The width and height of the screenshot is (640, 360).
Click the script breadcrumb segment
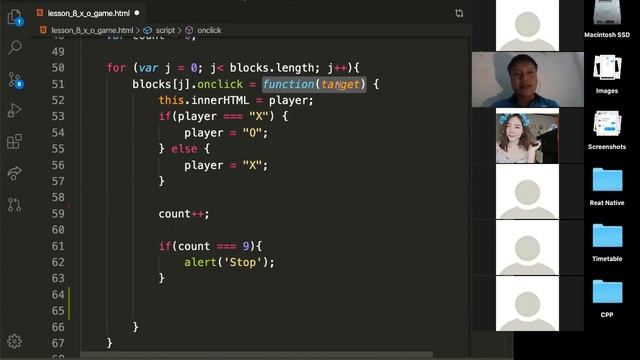point(165,30)
